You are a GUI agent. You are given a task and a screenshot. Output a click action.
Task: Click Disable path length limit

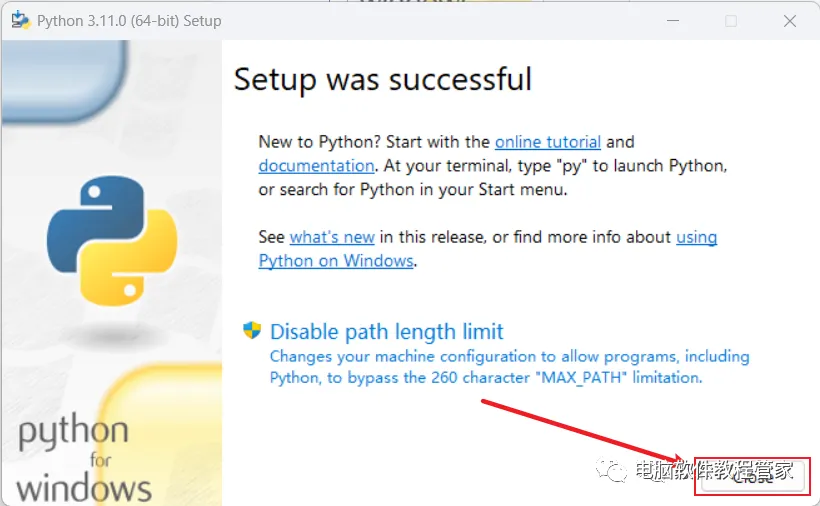[x=386, y=332]
